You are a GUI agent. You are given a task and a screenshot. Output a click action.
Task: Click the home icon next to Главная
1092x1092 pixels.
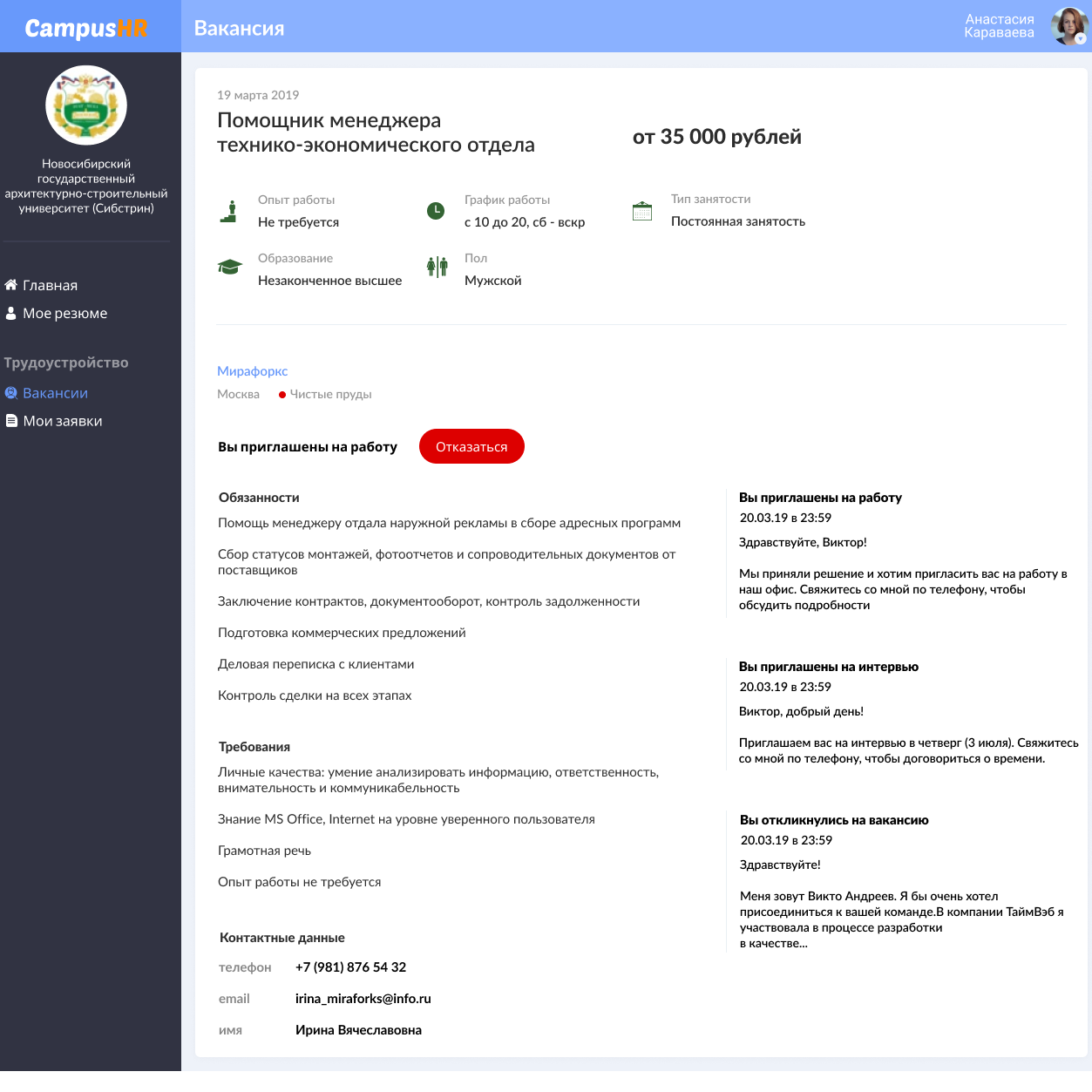pyautogui.click(x=11, y=285)
